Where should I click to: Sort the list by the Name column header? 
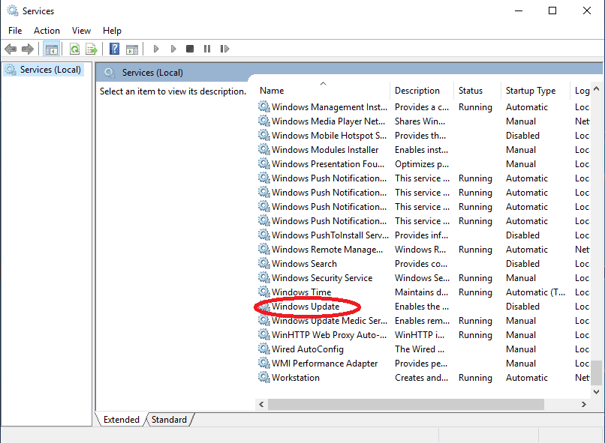(320, 91)
